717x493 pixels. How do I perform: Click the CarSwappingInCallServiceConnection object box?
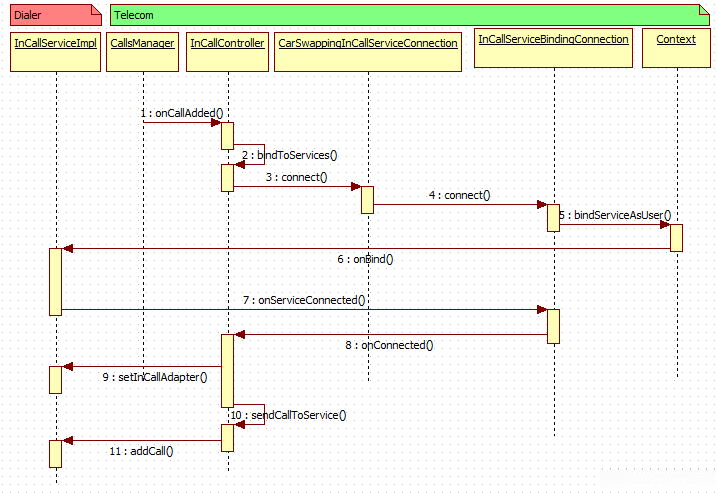[x=368, y=52]
